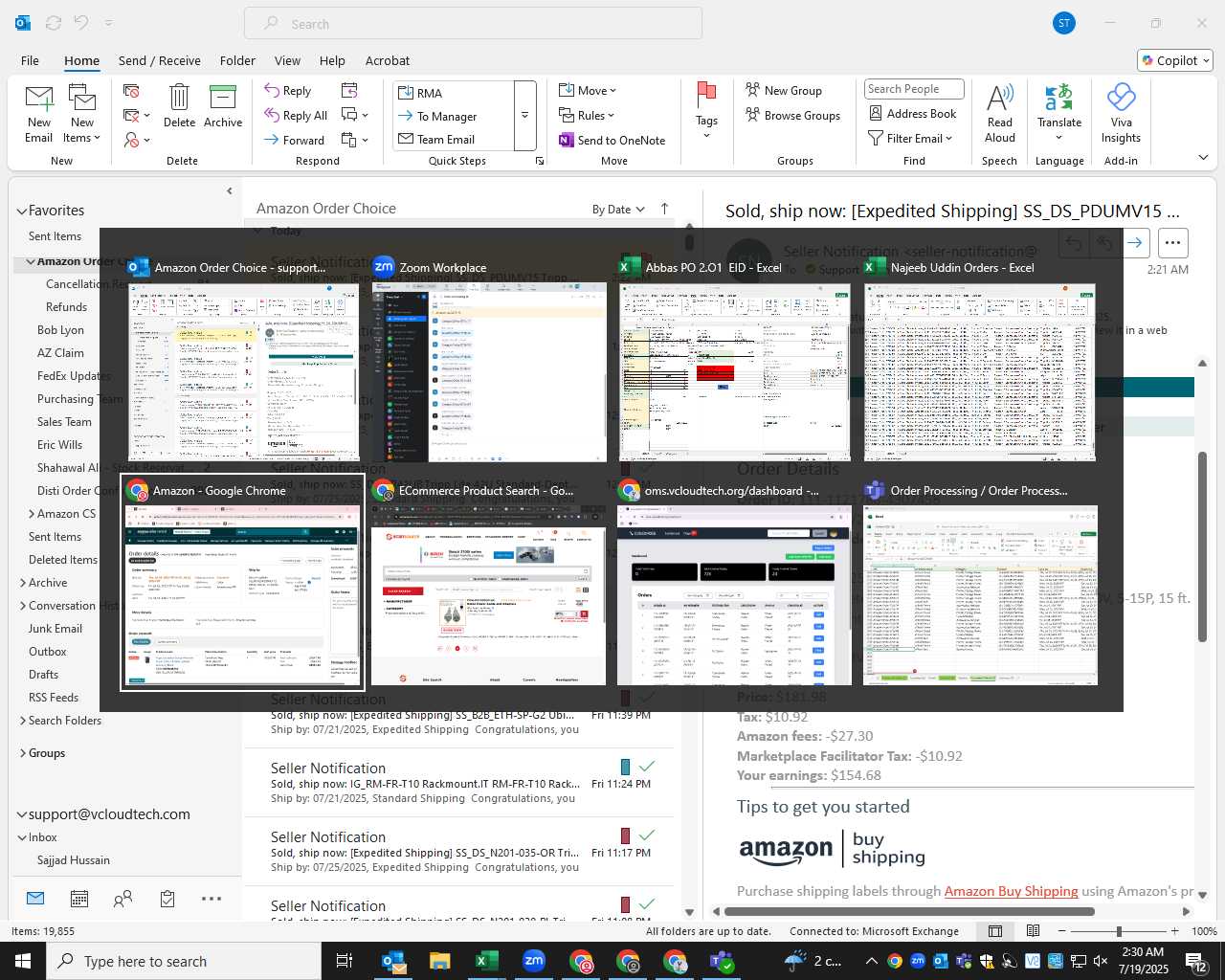The width and height of the screenshot is (1225, 980).
Task: Click the zoom in plus button
Action: [x=1175, y=931]
